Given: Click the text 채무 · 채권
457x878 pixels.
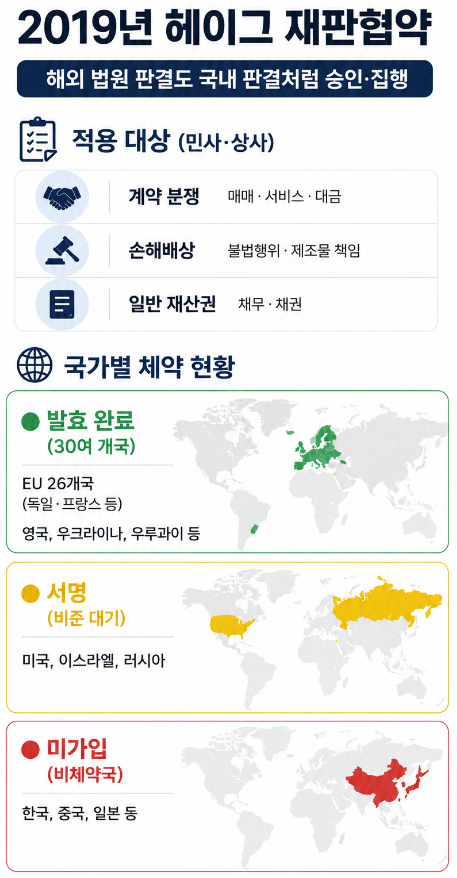Looking at the screenshot, I should point(270,305).
